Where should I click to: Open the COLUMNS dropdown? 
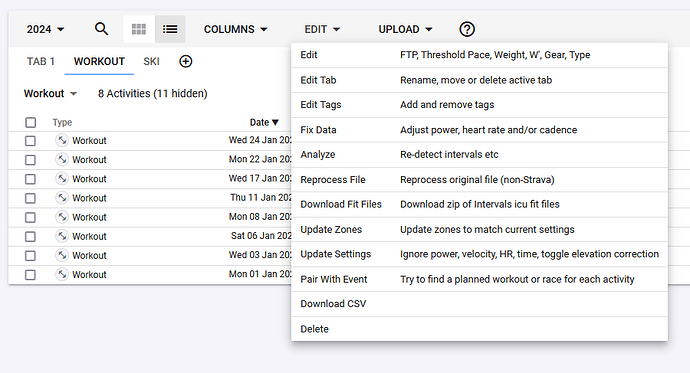(x=235, y=29)
